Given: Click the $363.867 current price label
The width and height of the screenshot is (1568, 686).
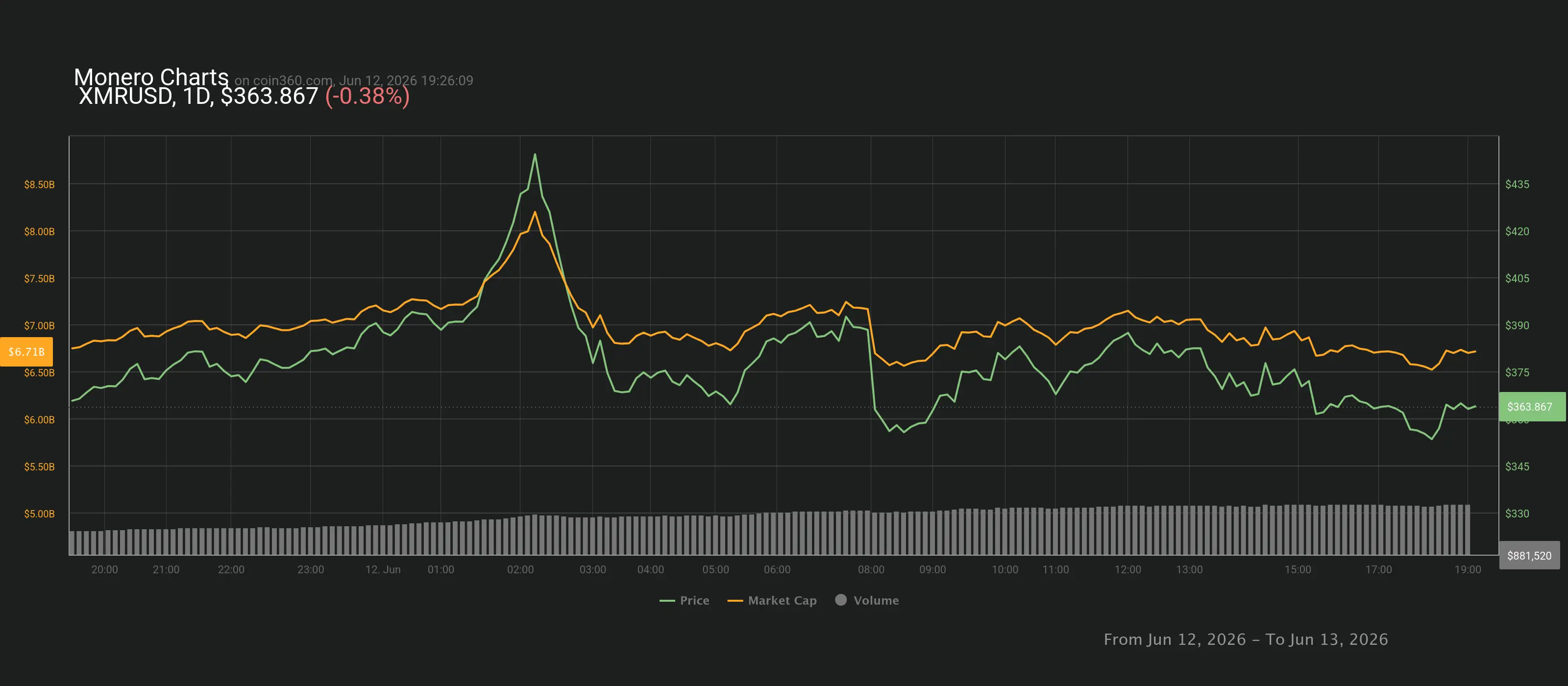Looking at the screenshot, I should click(1531, 407).
